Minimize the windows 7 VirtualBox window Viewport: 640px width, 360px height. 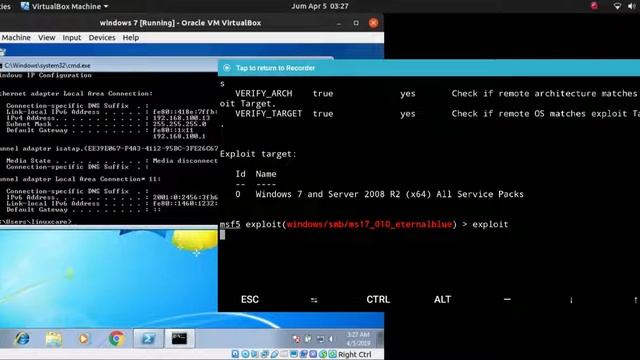click(x=339, y=23)
